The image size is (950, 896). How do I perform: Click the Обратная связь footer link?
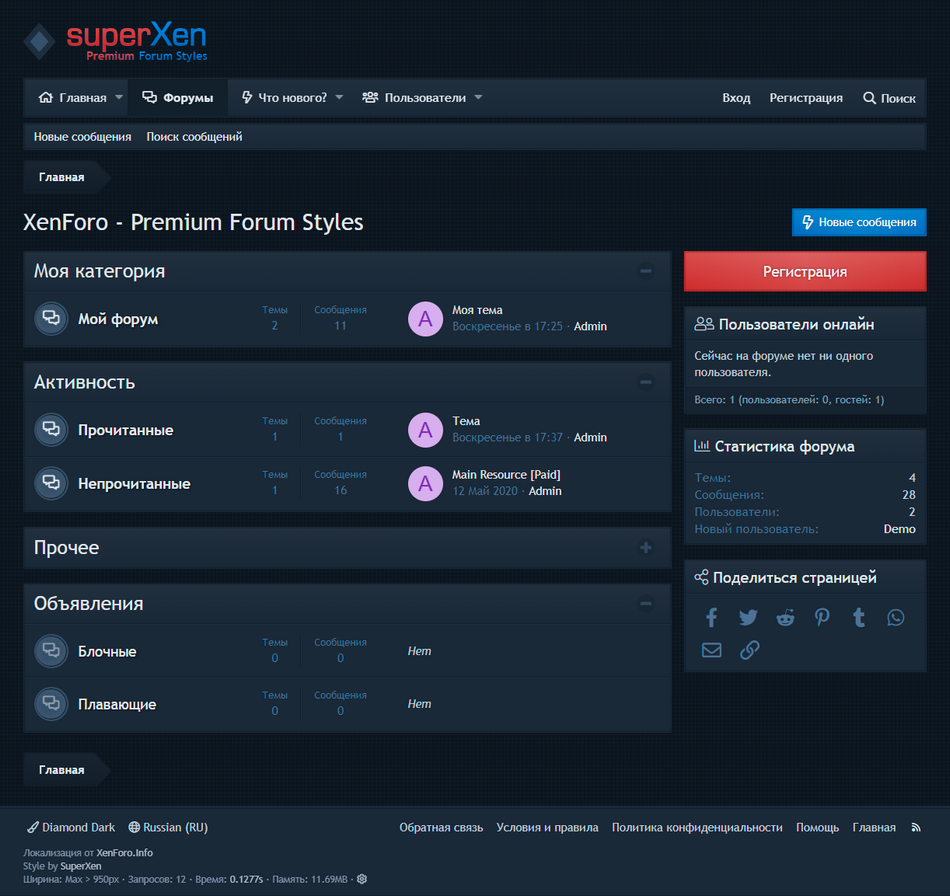[441, 828]
